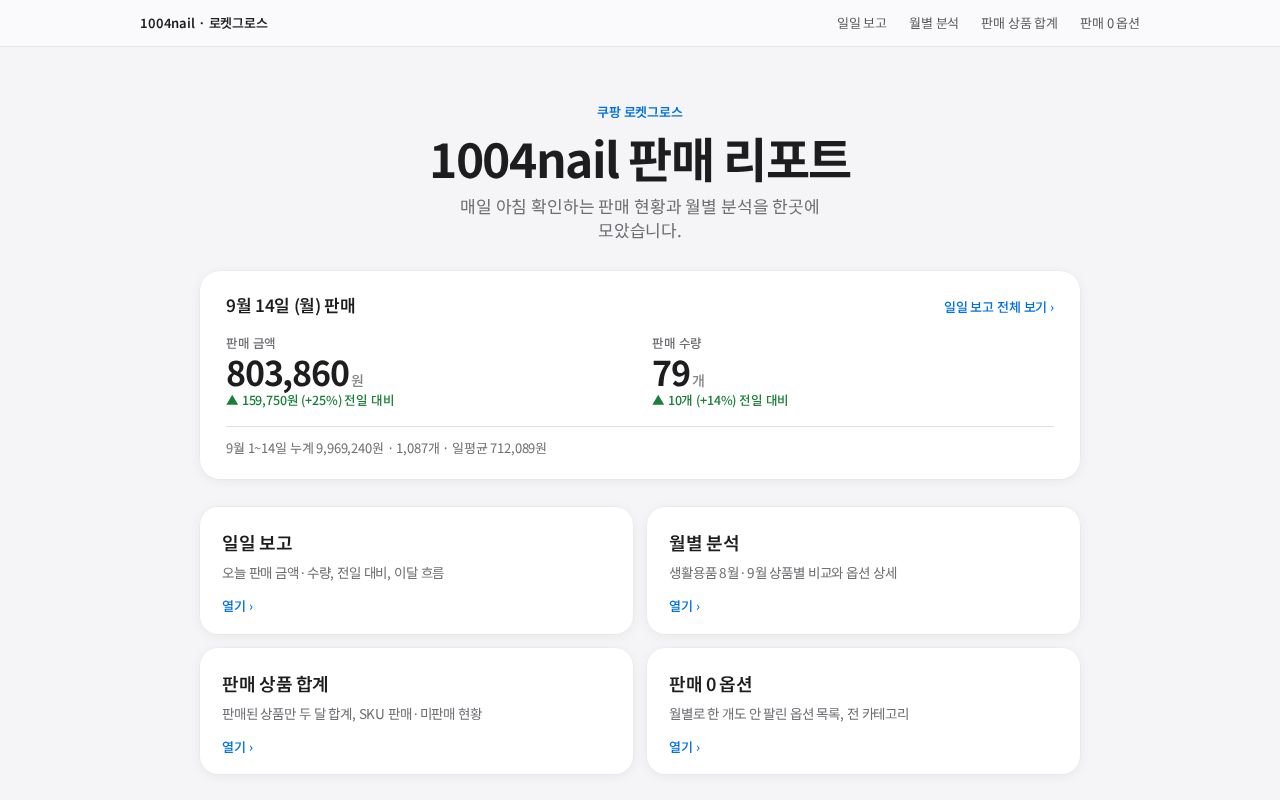Click the 803,860 sales amount value

288,374
